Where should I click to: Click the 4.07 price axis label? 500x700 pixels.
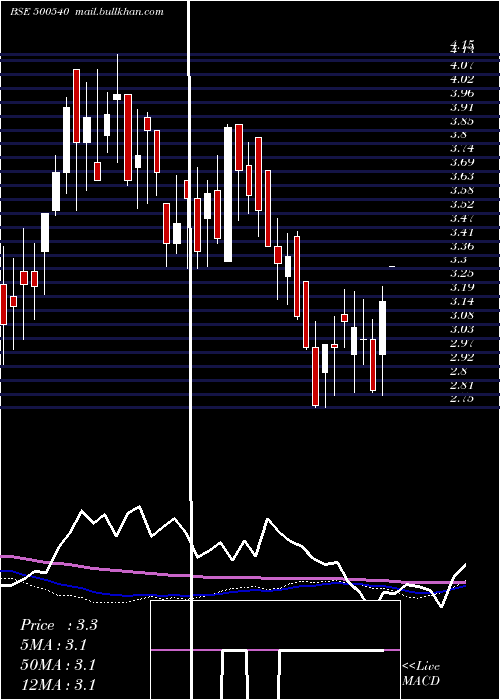point(462,66)
